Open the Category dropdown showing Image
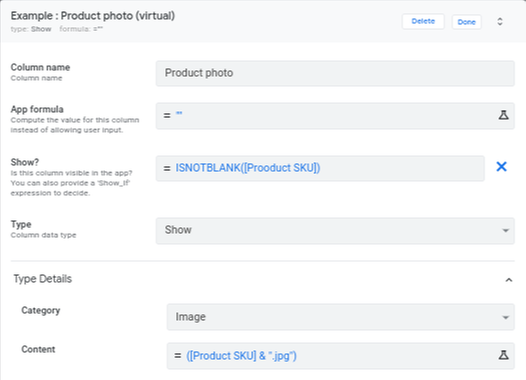Screen dimensions: 526x380 click(340, 317)
